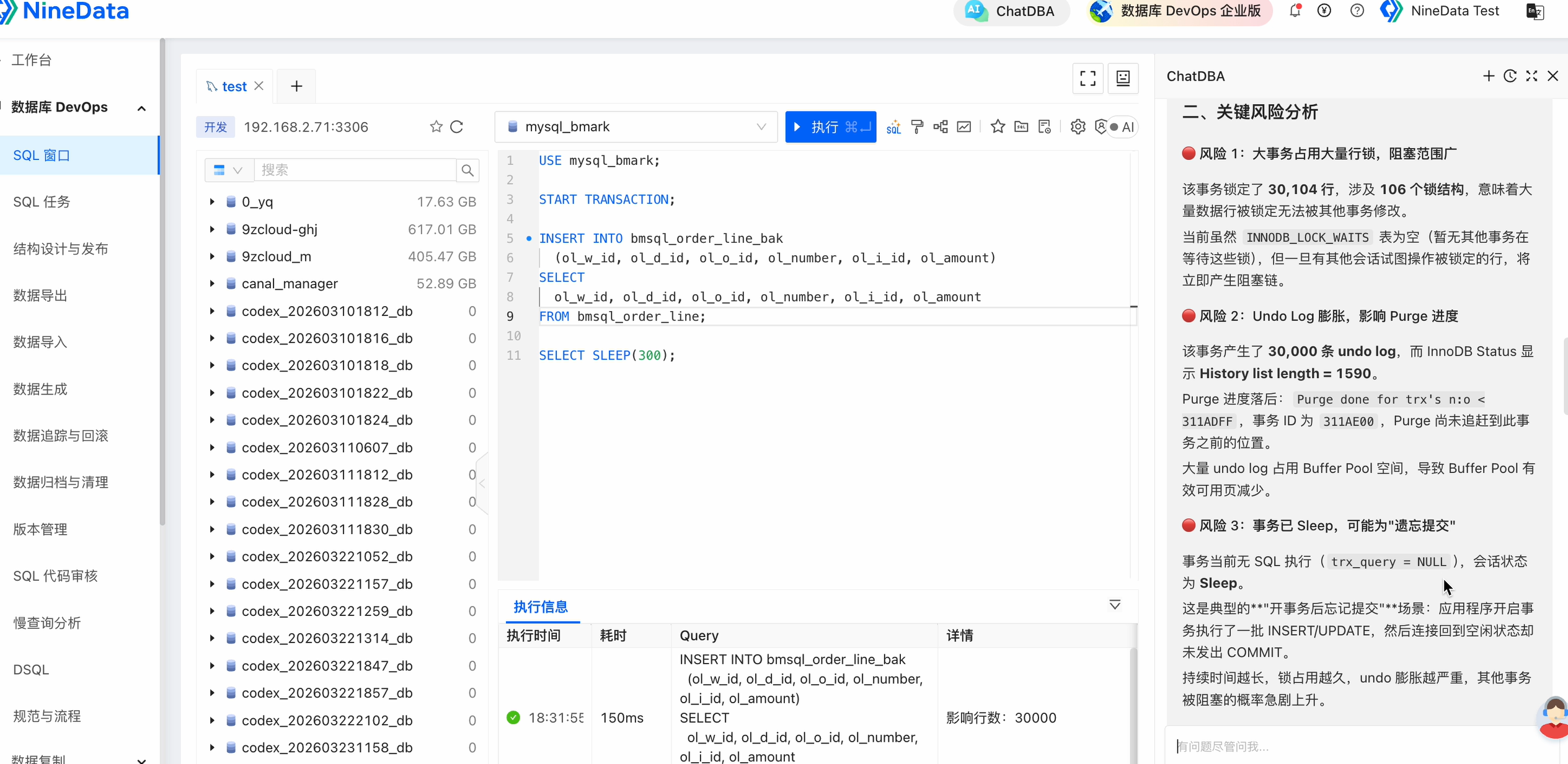This screenshot has width=1568, height=764.
Task: Click the 影响行数: 30000 detail cell
Action: 1001,718
